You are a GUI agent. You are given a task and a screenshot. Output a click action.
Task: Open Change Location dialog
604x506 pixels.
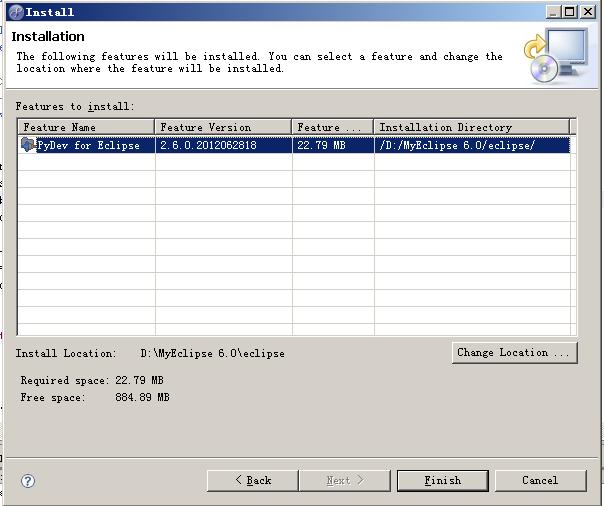(515, 352)
